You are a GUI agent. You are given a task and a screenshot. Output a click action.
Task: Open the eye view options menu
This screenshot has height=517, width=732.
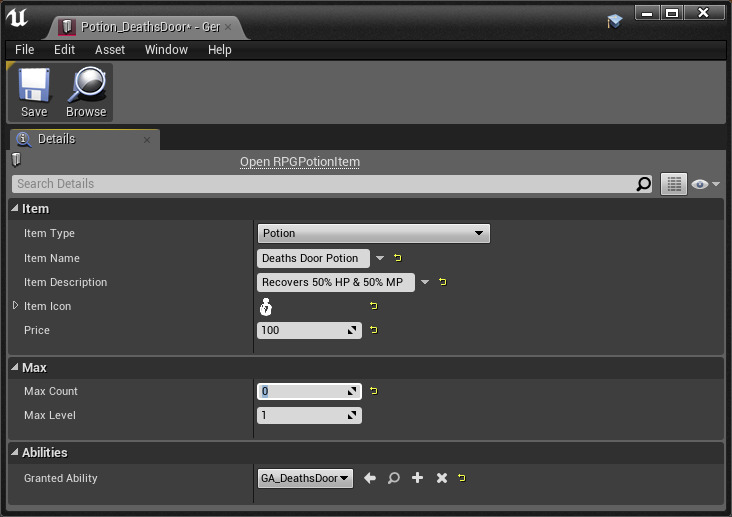(705, 184)
